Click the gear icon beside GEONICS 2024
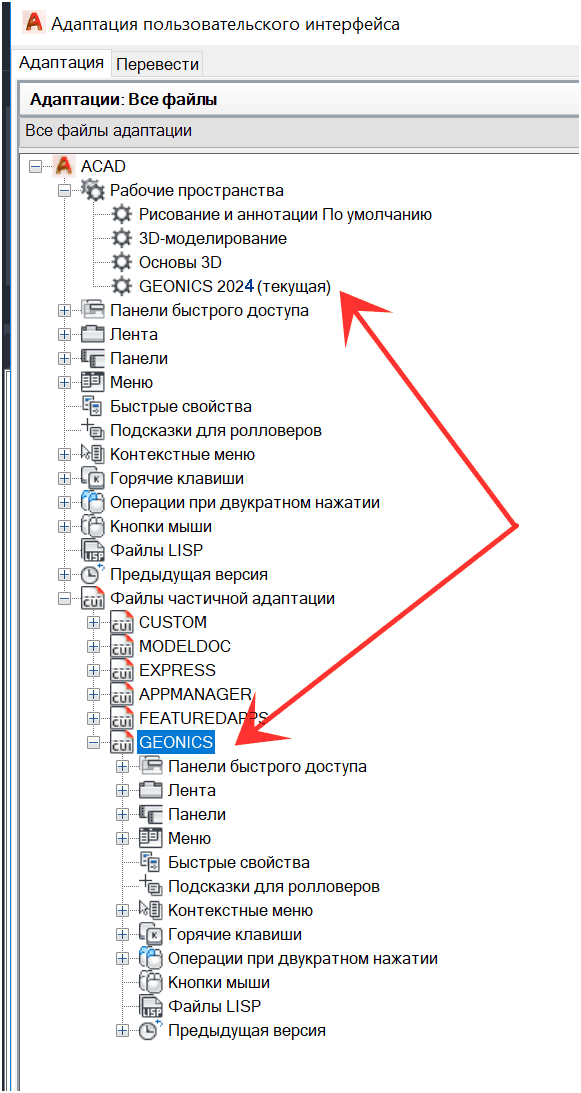Viewport: 581px width, 1093px height. [x=121, y=285]
